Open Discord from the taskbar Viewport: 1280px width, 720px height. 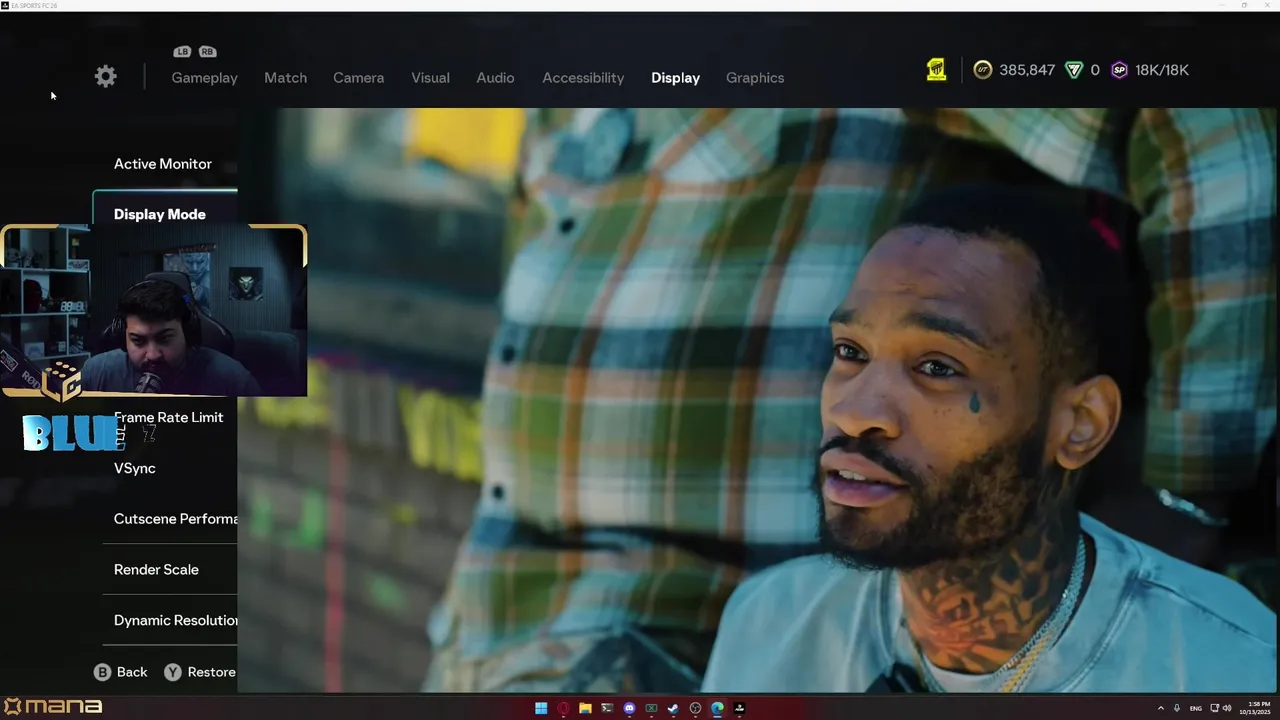point(629,708)
